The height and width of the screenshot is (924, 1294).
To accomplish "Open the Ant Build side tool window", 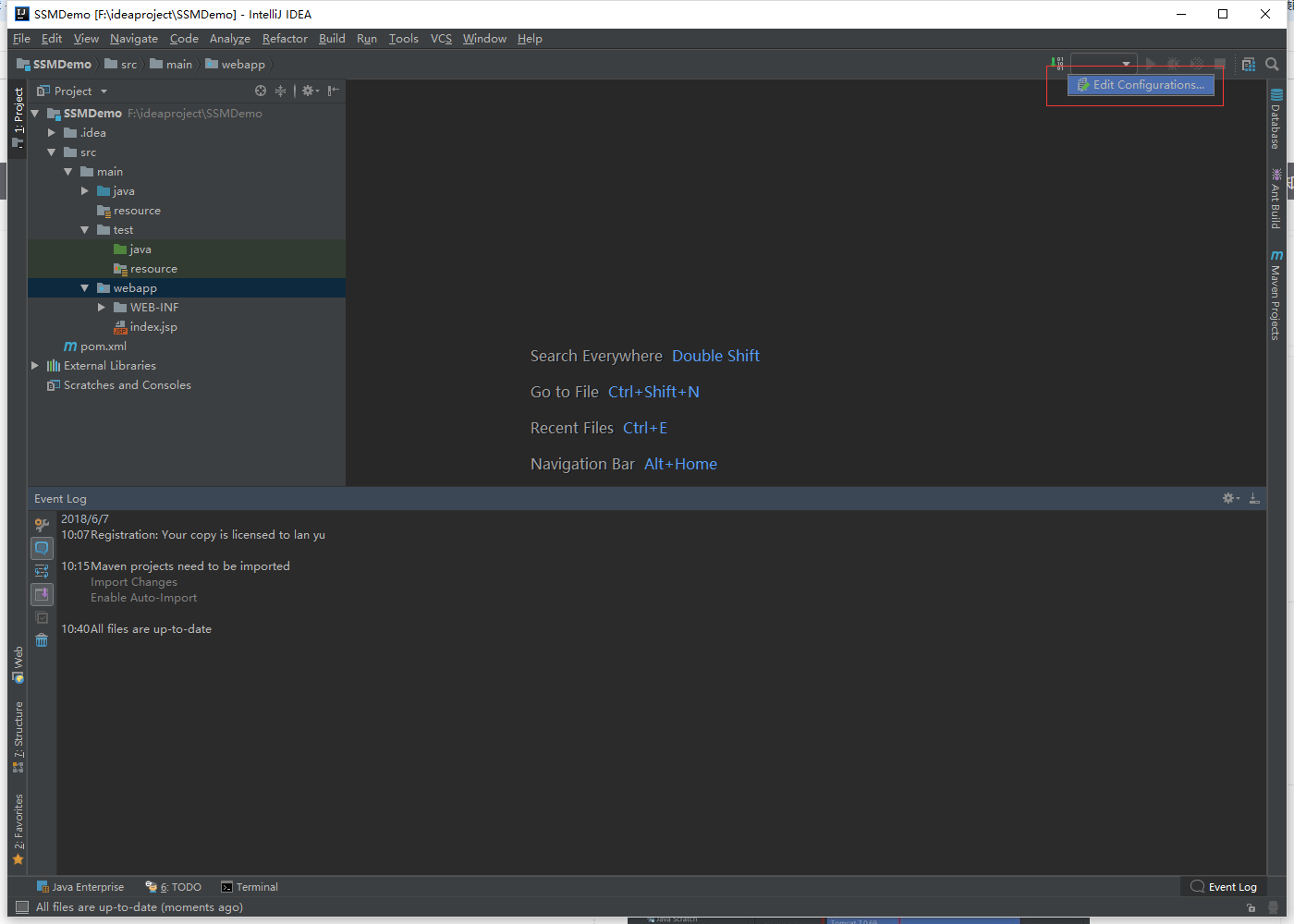I will click(x=1276, y=198).
